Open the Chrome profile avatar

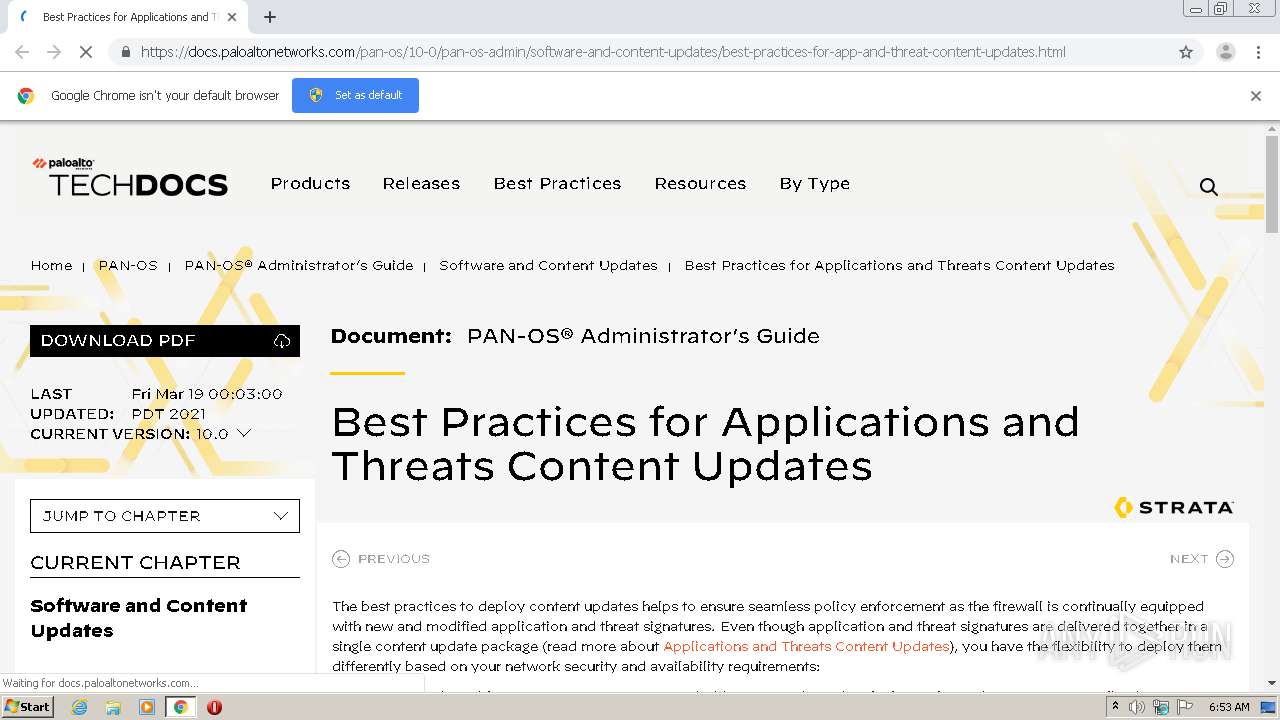coord(1225,52)
